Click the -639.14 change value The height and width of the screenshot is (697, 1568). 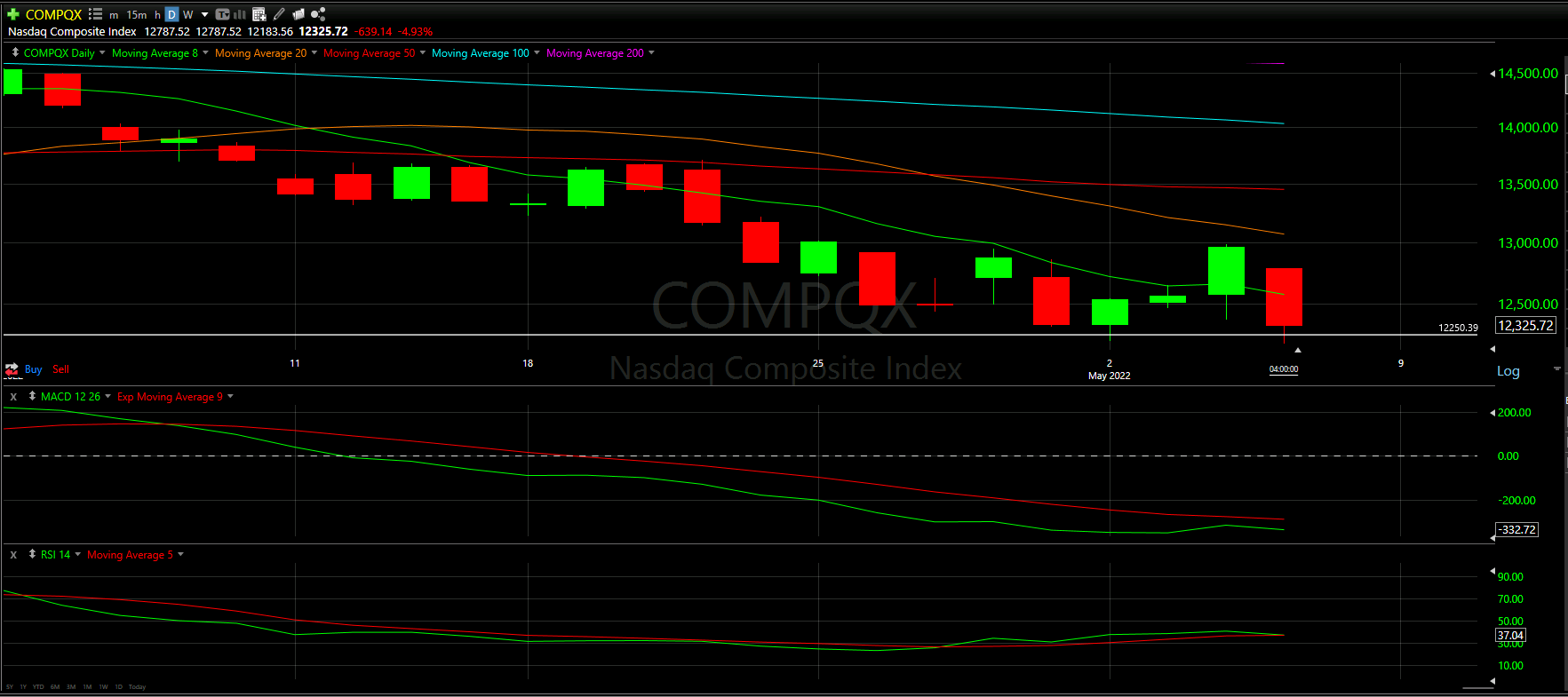(373, 32)
